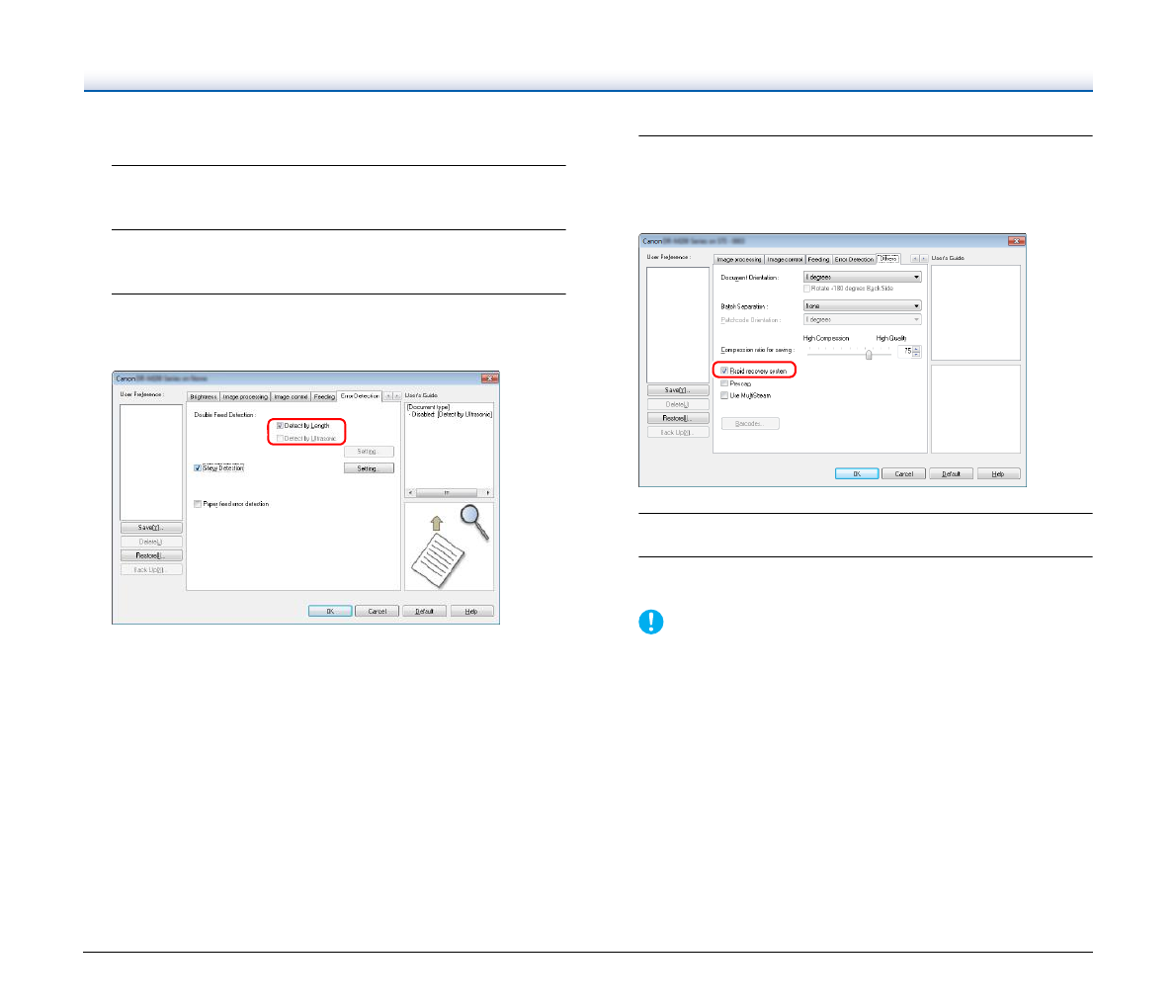Increase compression value with spinner up arrow

coord(917,348)
